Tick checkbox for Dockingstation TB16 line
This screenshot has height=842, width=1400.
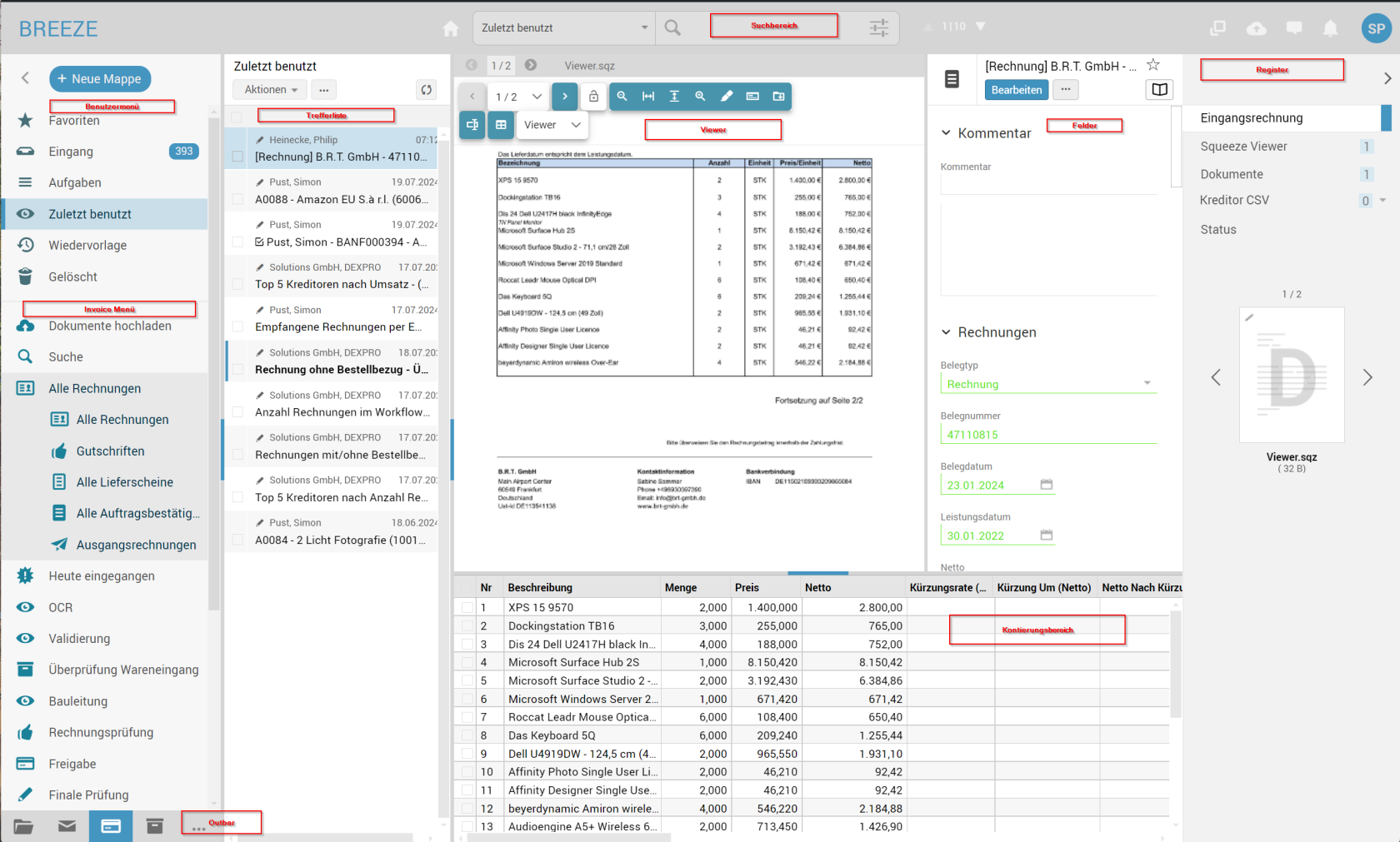point(467,626)
